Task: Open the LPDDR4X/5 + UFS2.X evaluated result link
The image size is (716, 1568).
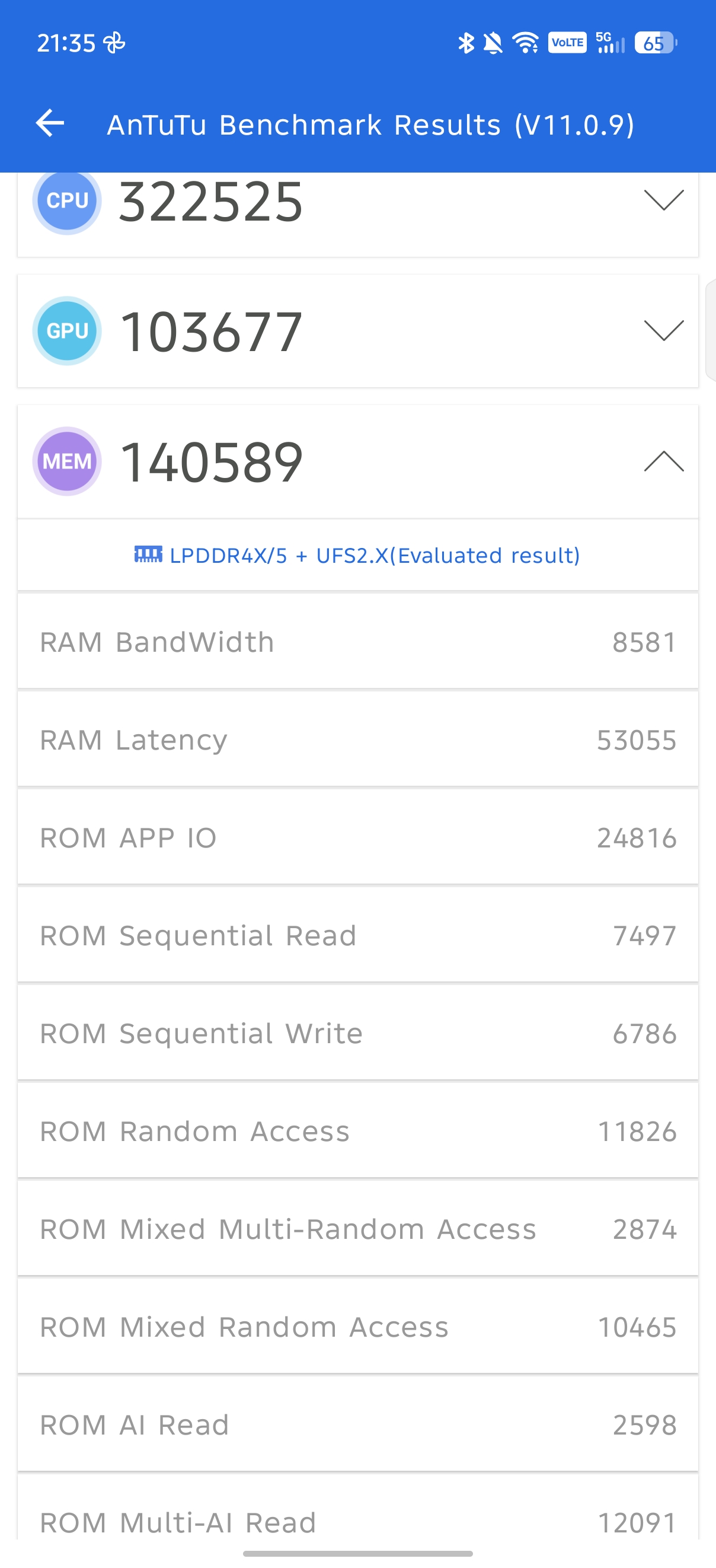Action: 357,555
